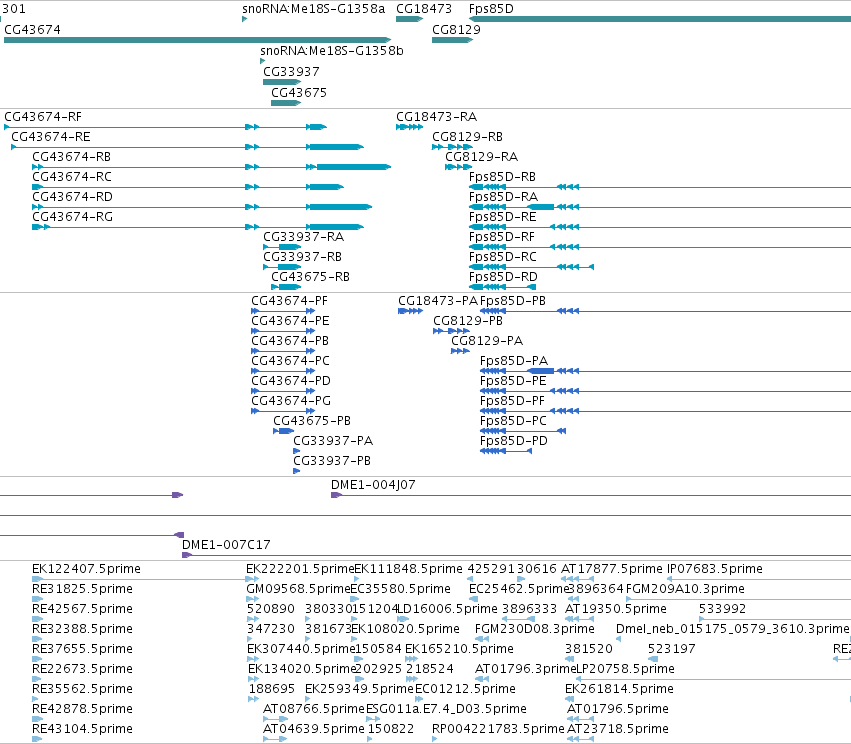
Task: Select EST RP004221783.5prime
Action: (498, 729)
